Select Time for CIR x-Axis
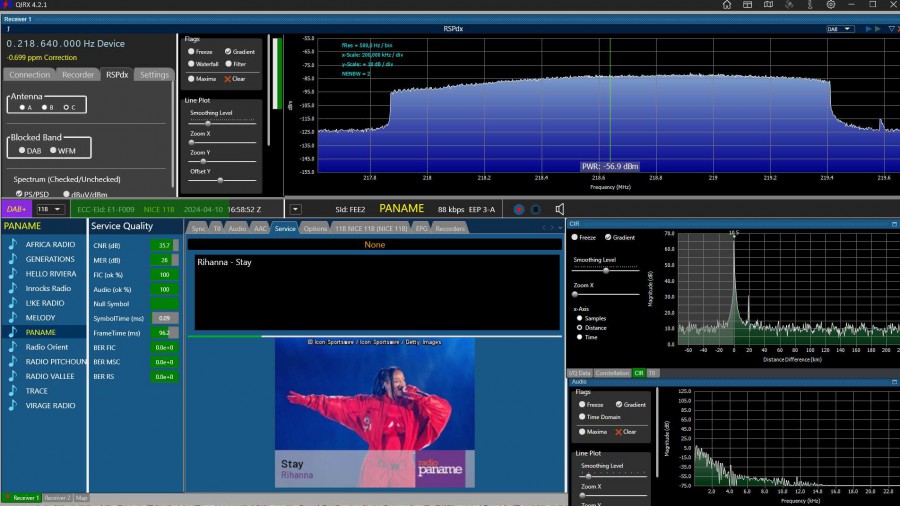Viewport: 900px width, 506px height. coord(580,337)
